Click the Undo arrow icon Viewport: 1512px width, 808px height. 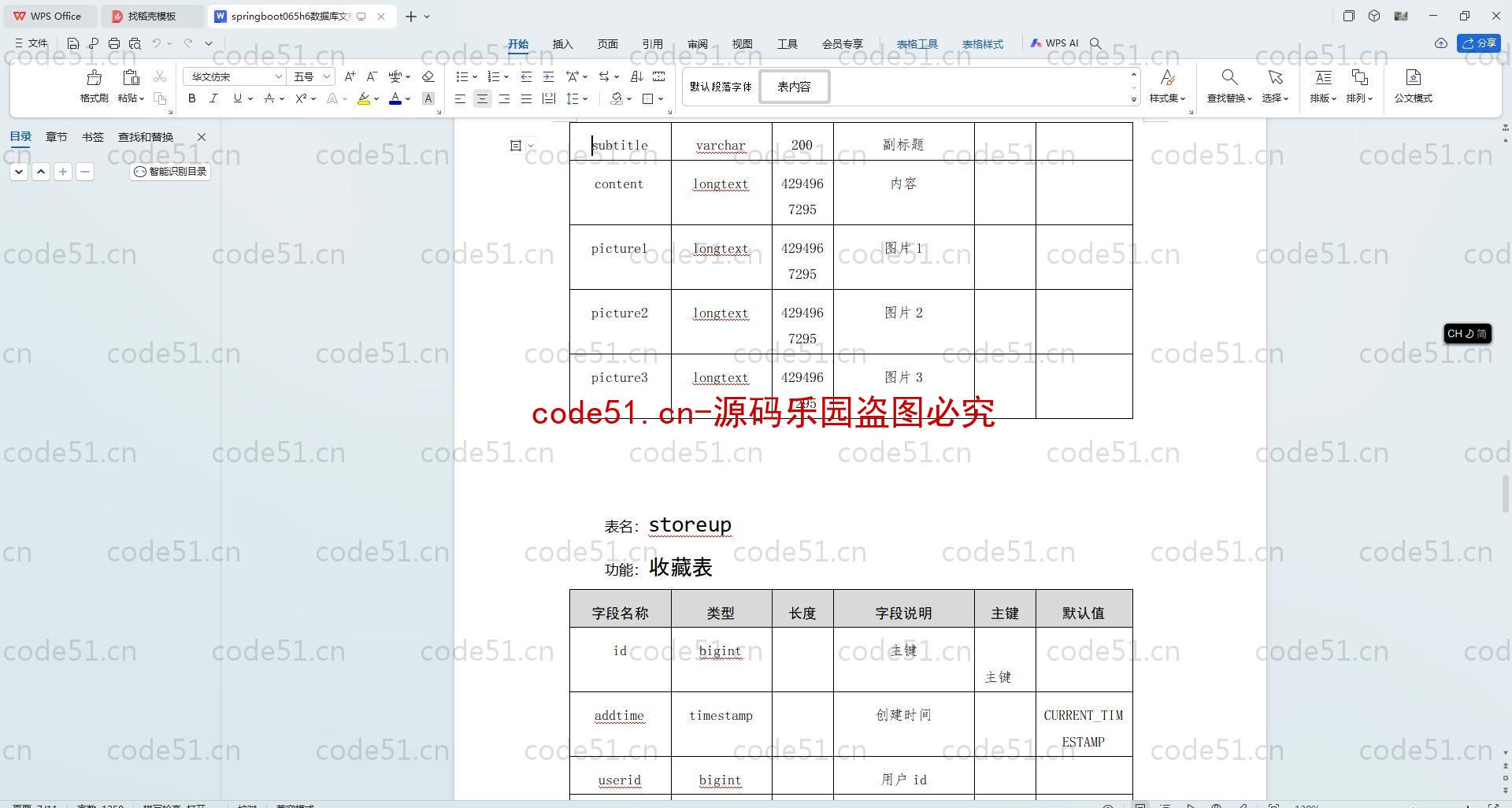pyautogui.click(x=157, y=43)
